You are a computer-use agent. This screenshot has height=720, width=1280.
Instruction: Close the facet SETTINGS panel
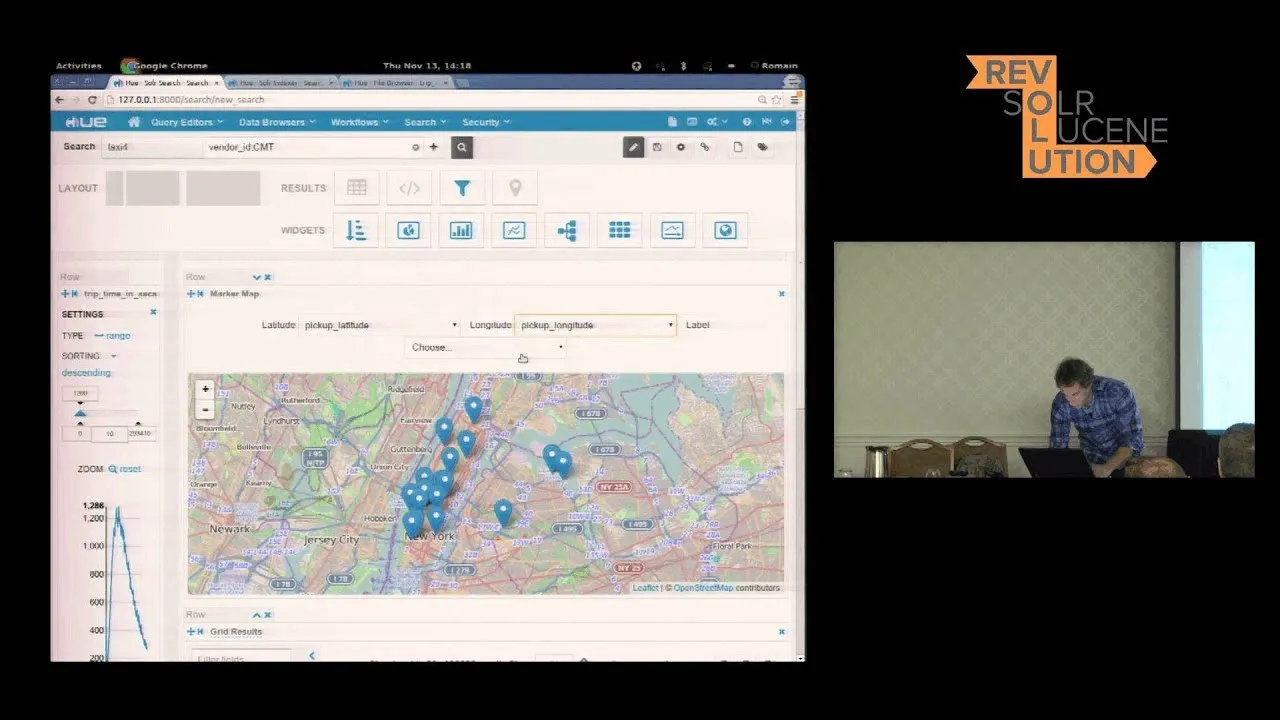153,312
